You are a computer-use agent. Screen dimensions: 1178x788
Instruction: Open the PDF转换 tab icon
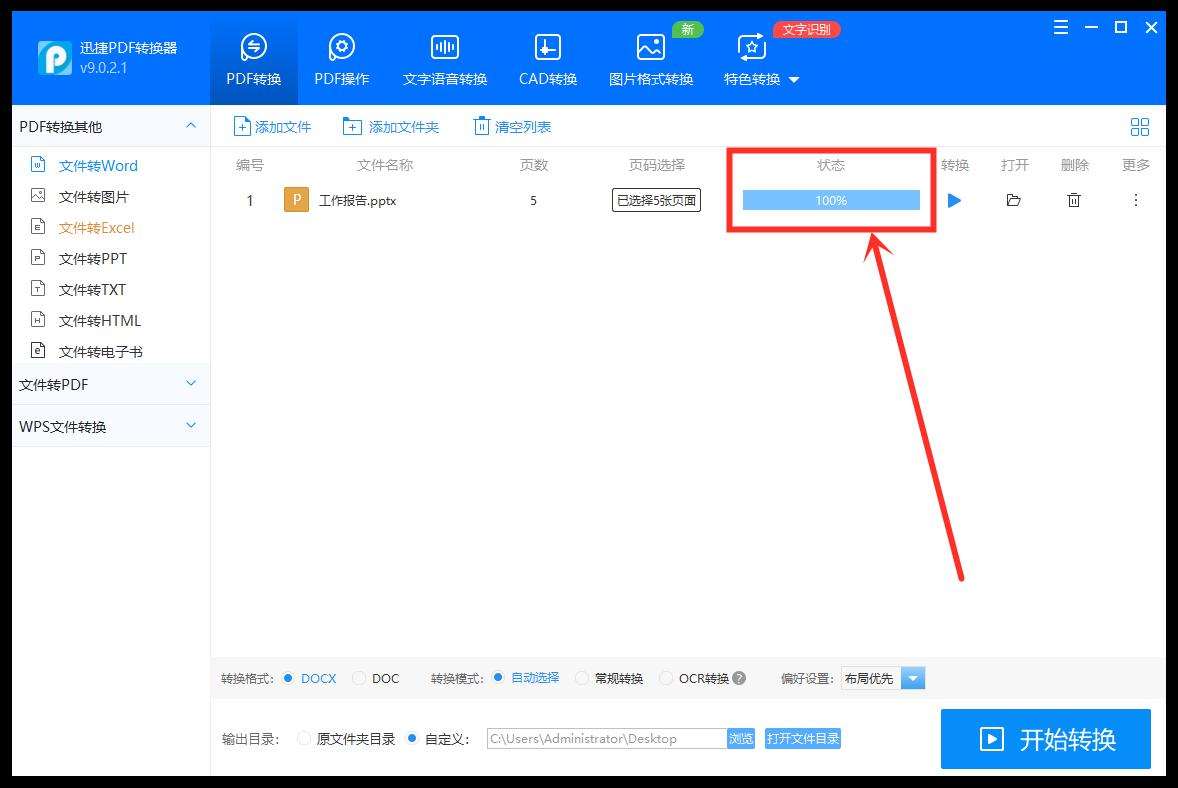pos(254,57)
